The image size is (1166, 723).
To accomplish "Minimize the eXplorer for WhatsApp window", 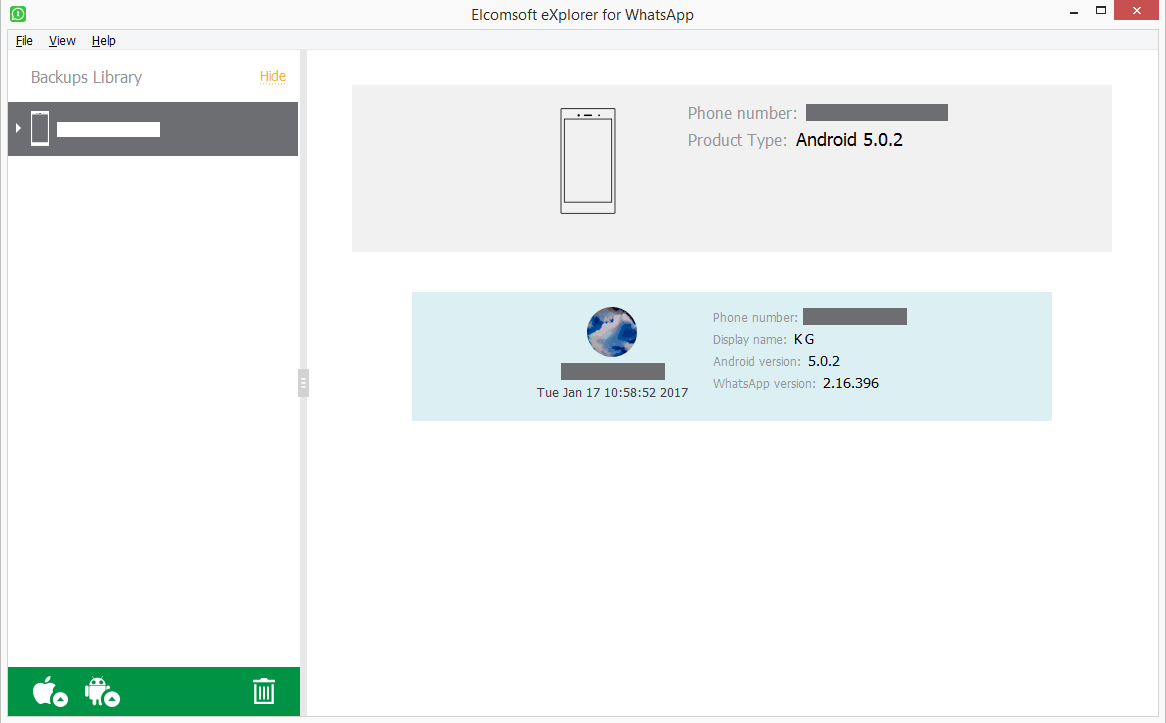I will (x=1074, y=11).
